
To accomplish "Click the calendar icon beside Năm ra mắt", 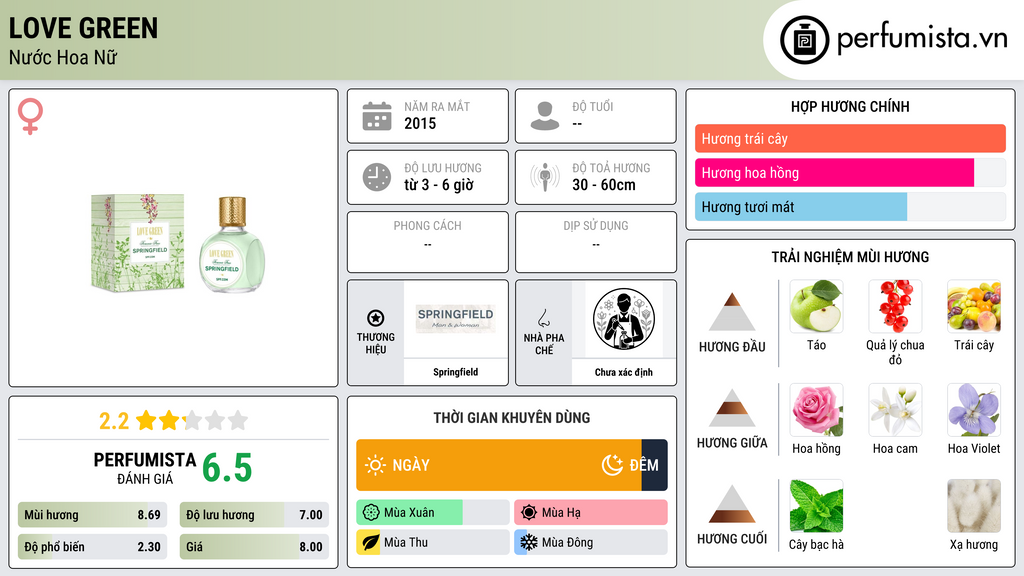I will pos(377,116).
